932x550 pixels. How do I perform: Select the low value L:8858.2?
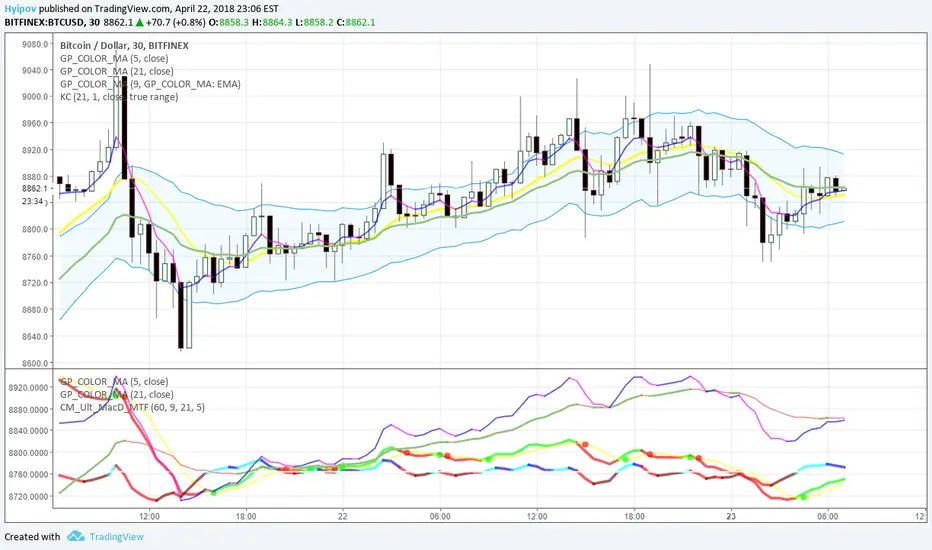(x=314, y=22)
